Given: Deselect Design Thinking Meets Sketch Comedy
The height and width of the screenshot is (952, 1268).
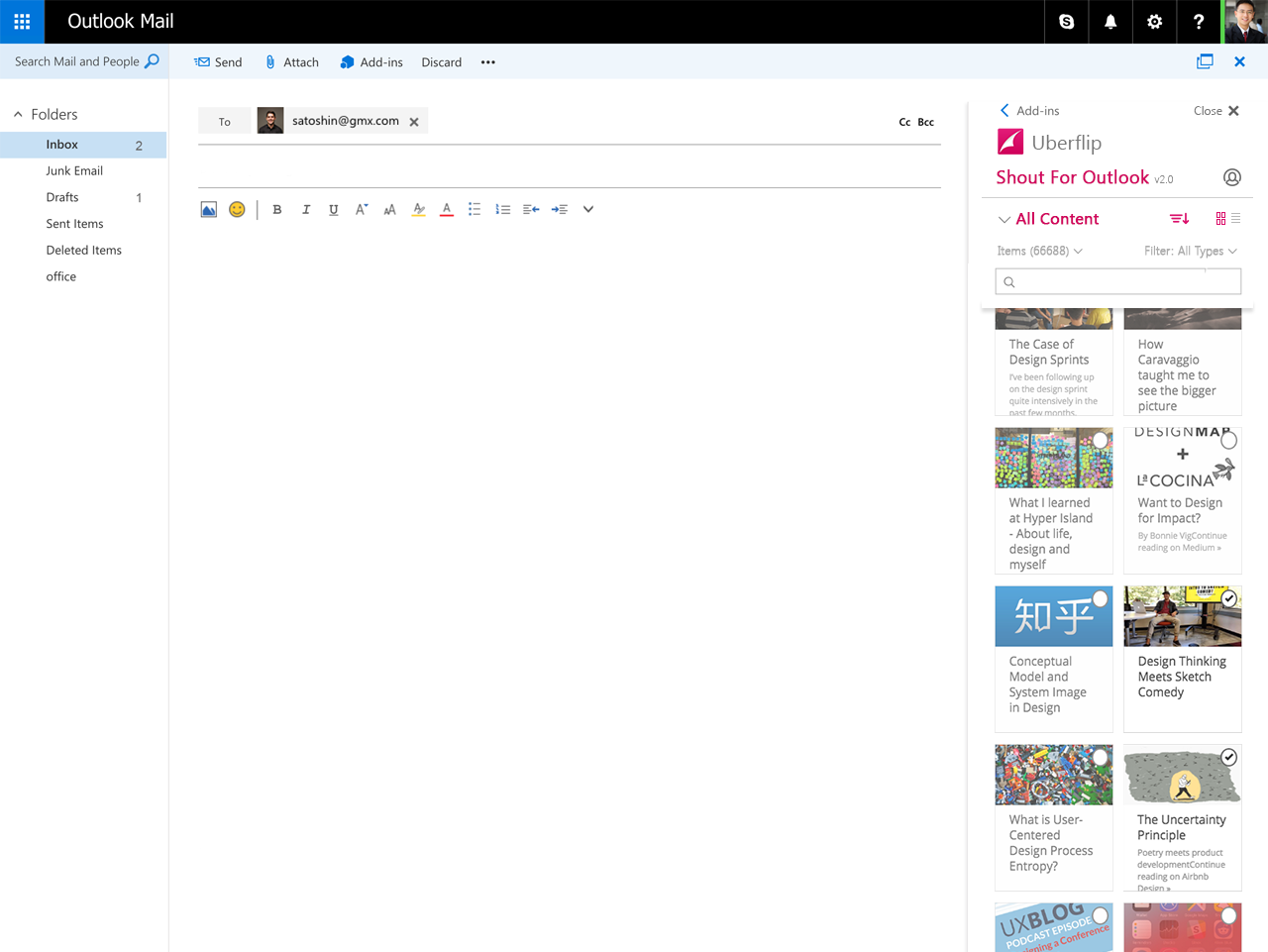Looking at the screenshot, I should point(1229,598).
